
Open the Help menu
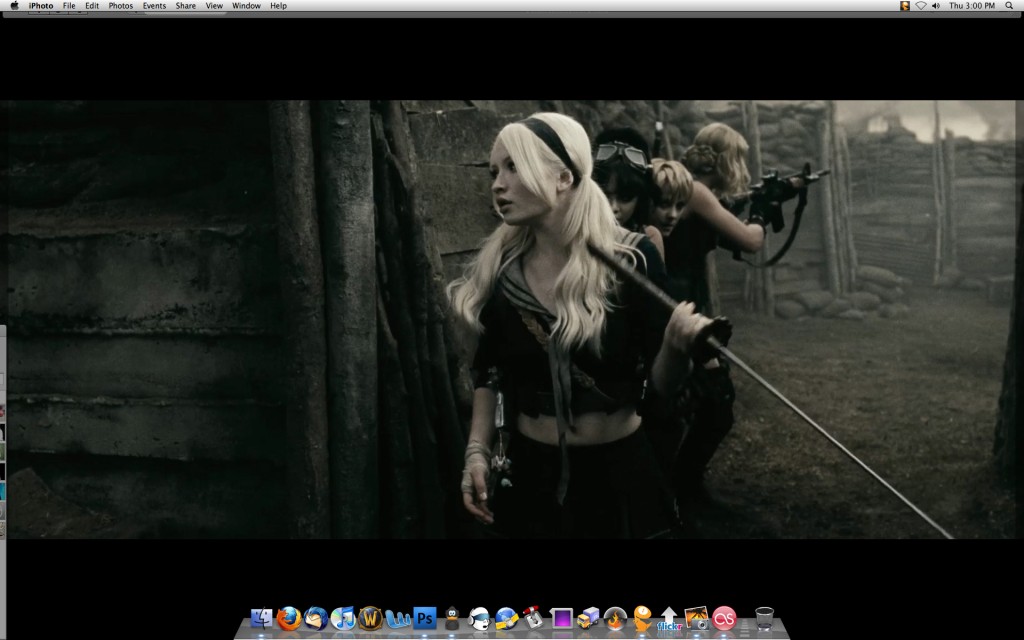click(x=278, y=5)
